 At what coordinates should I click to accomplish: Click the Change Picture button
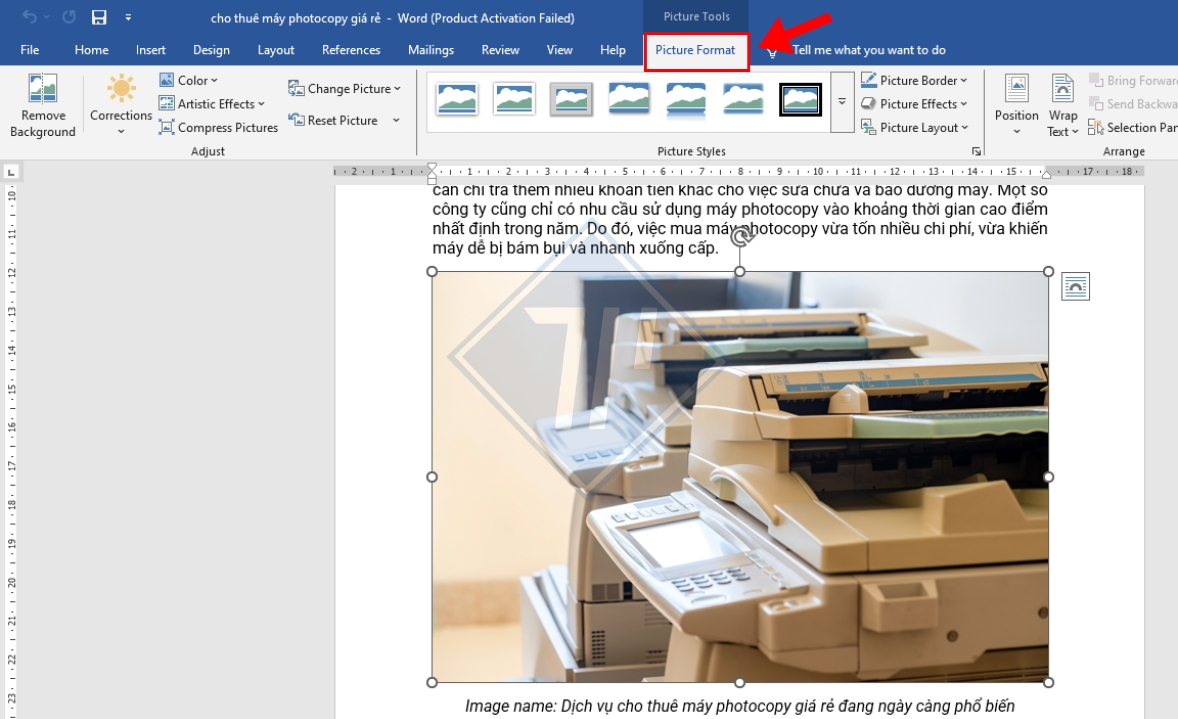coord(344,89)
